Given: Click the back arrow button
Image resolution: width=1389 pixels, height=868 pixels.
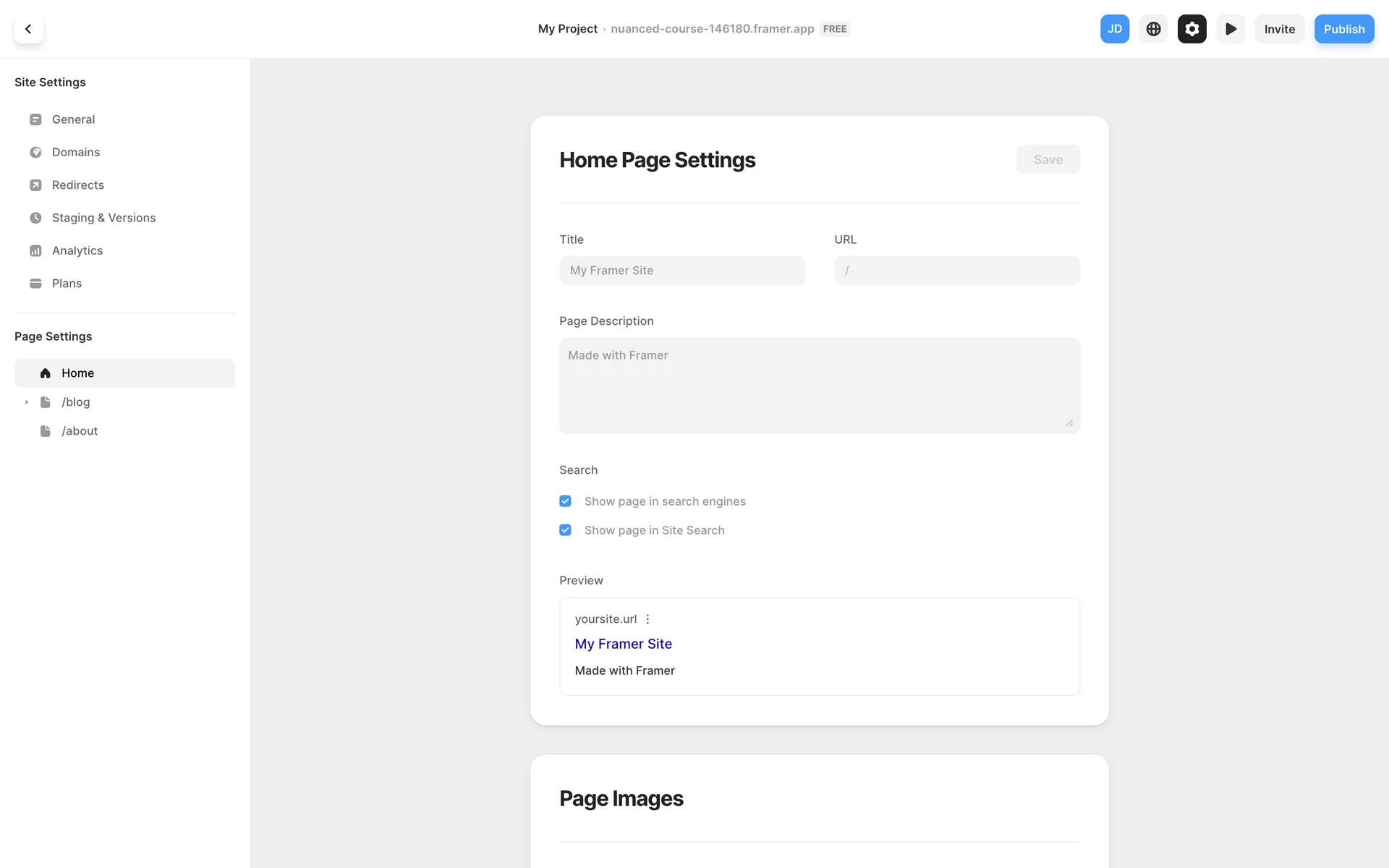Looking at the screenshot, I should tap(28, 29).
